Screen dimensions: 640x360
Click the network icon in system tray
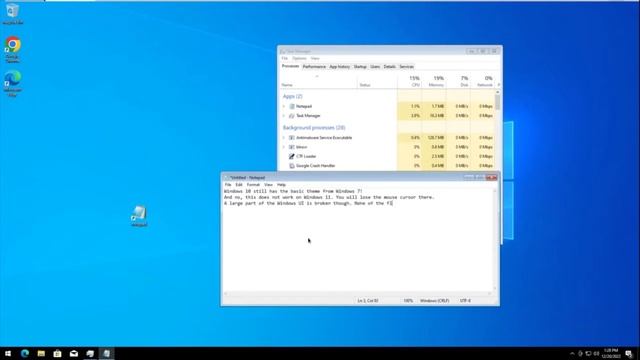[588, 353]
